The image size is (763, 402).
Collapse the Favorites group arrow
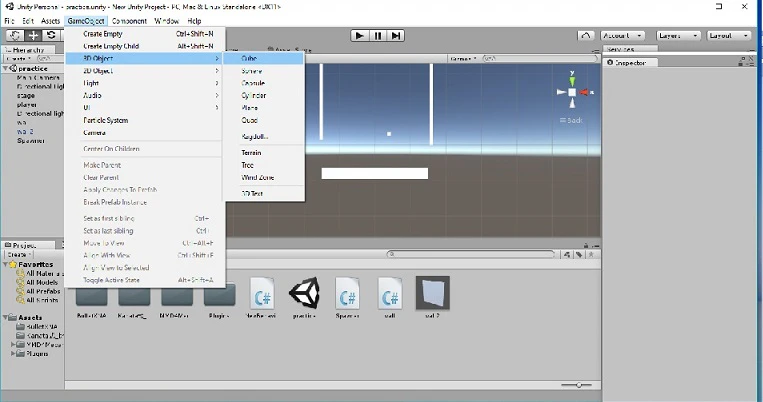[x=5, y=264]
